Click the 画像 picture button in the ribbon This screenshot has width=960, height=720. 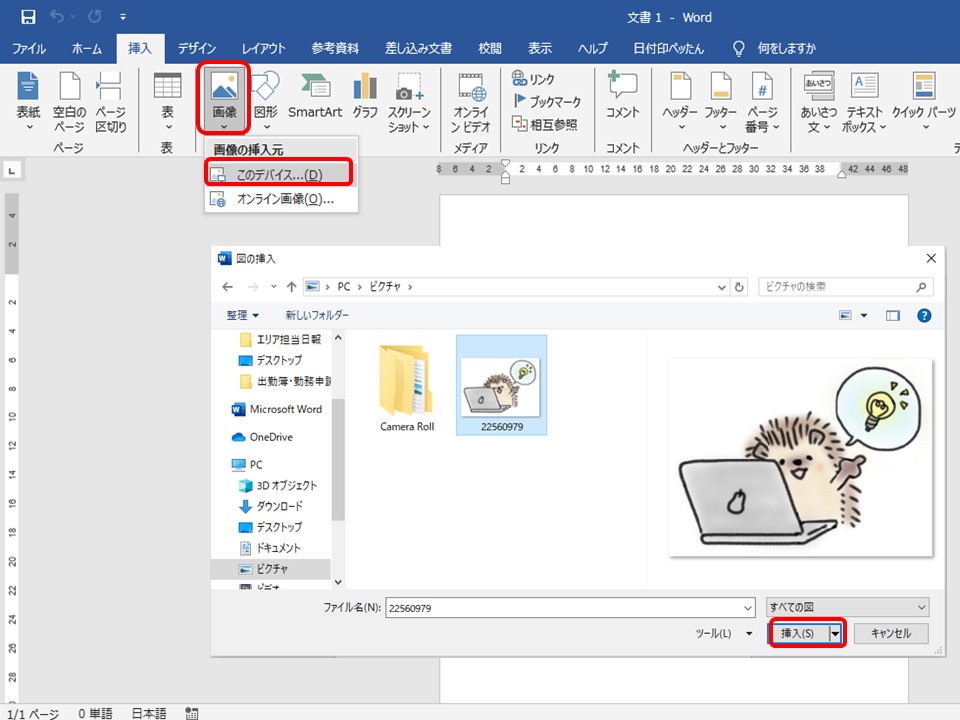[x=224, y=98]
